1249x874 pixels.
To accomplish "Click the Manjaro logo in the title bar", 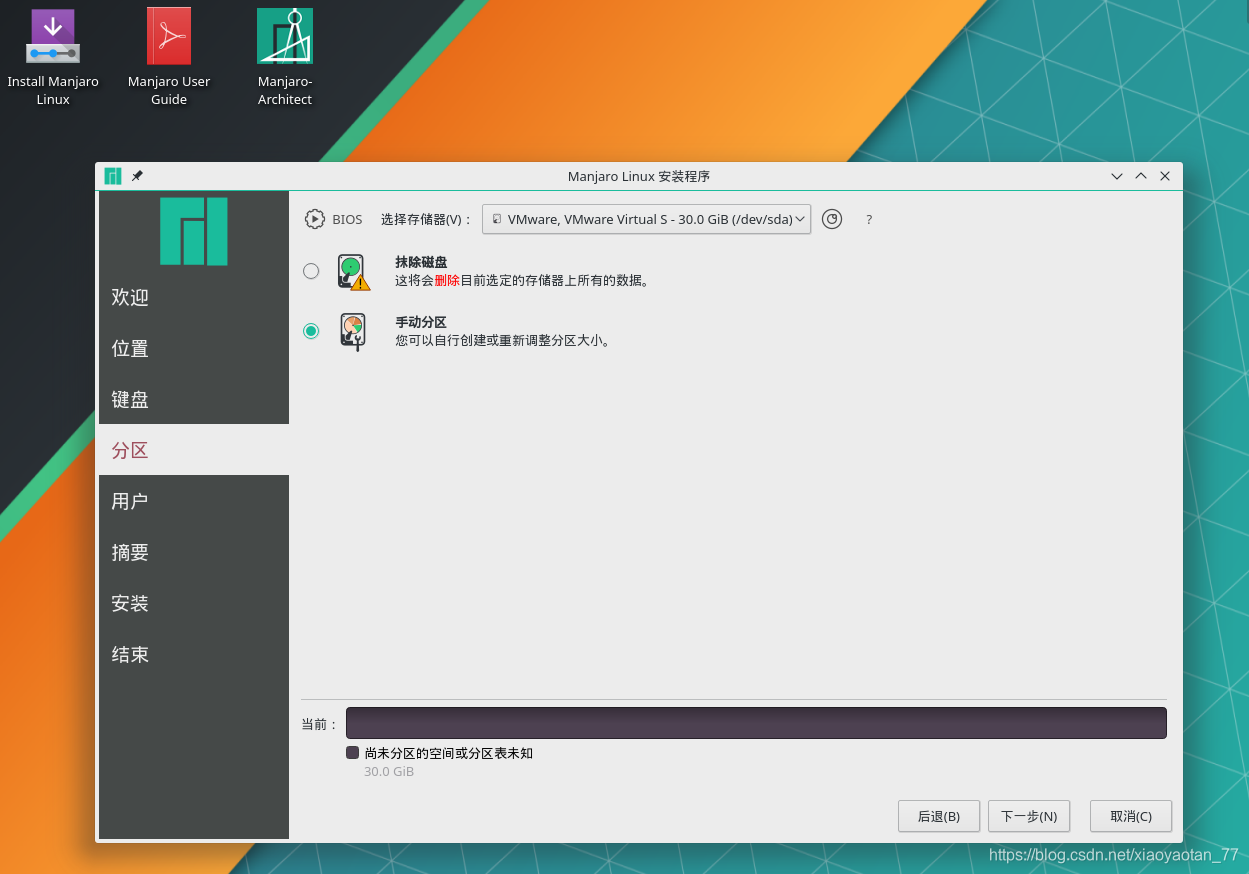I will click(x=113, y=176).
